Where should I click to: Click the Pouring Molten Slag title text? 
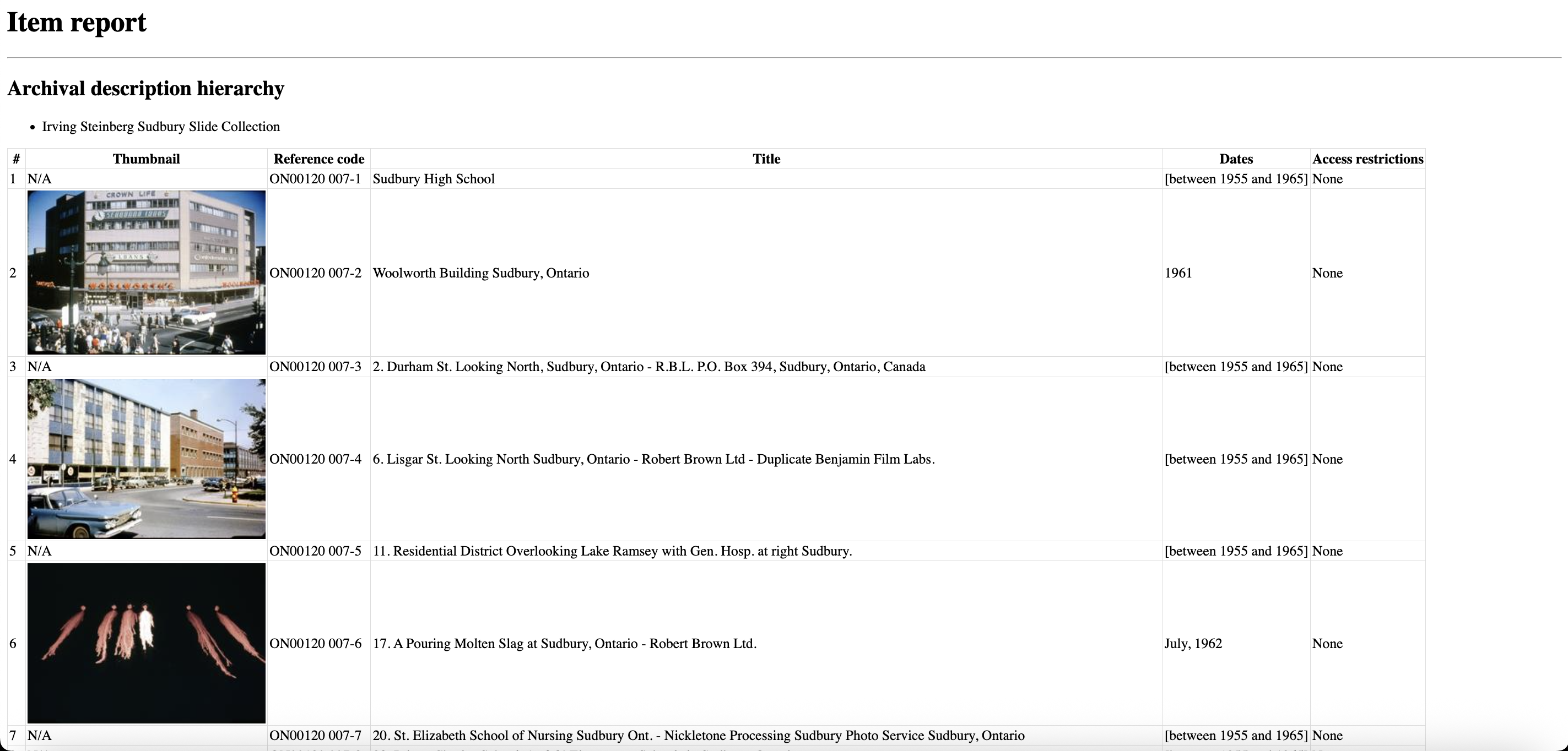[x=564, y=644]
